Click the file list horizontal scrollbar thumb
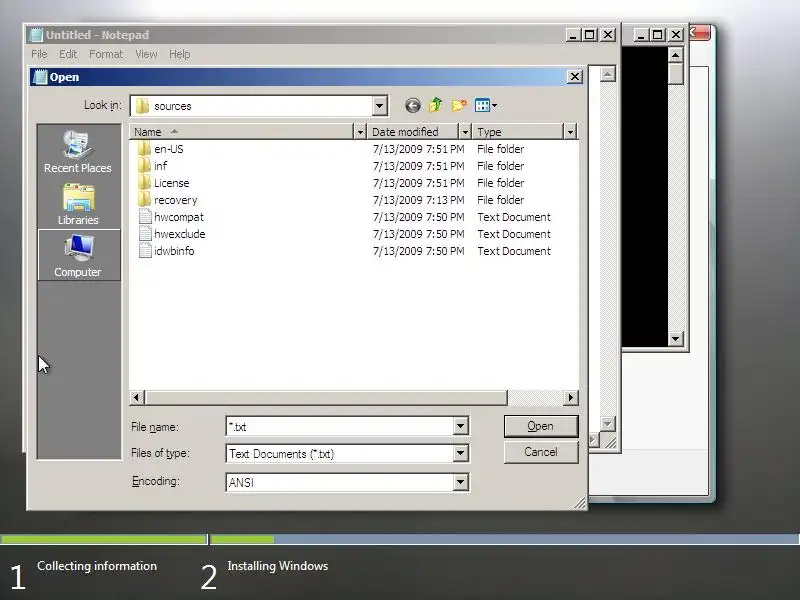This screenshot has height=600, width=800. 326,397
